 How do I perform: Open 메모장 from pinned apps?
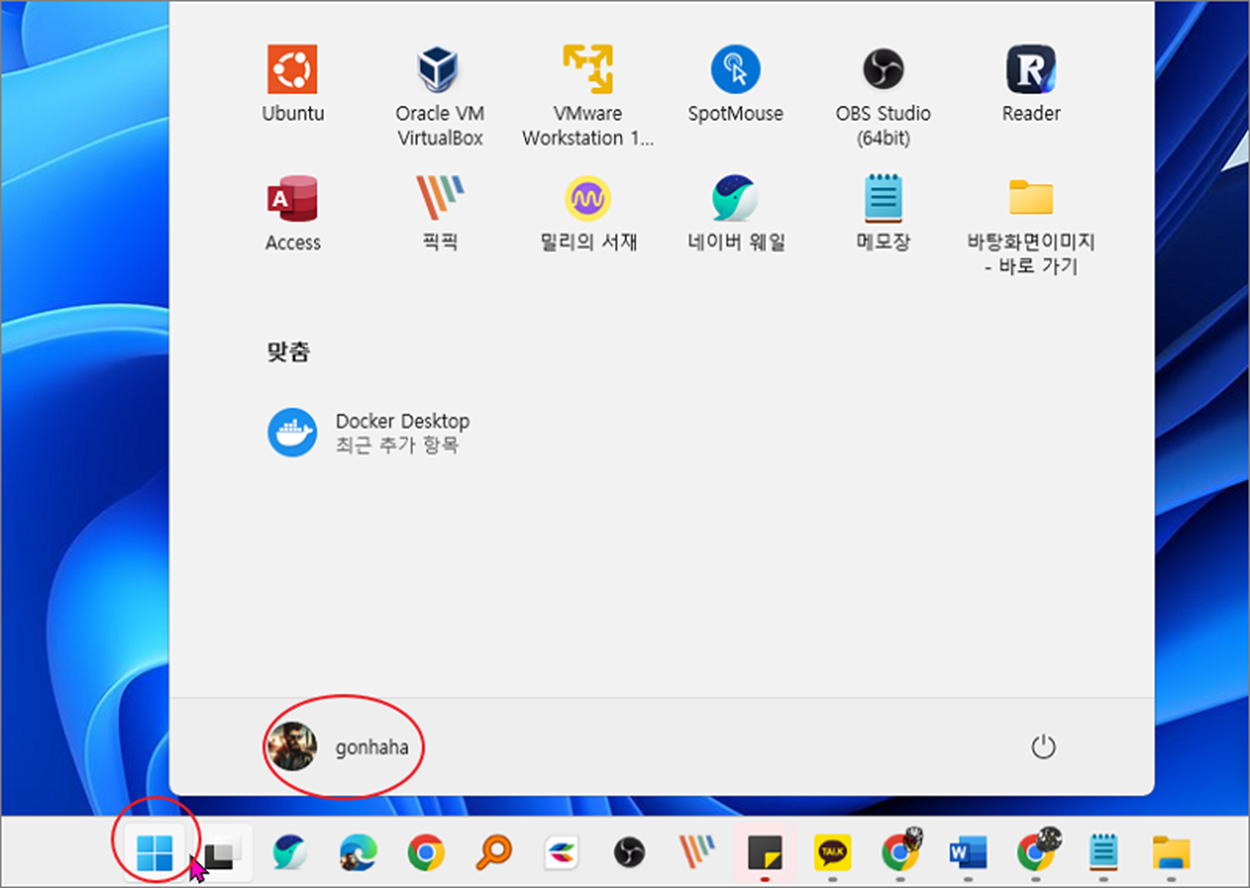[x=883, y=213]
